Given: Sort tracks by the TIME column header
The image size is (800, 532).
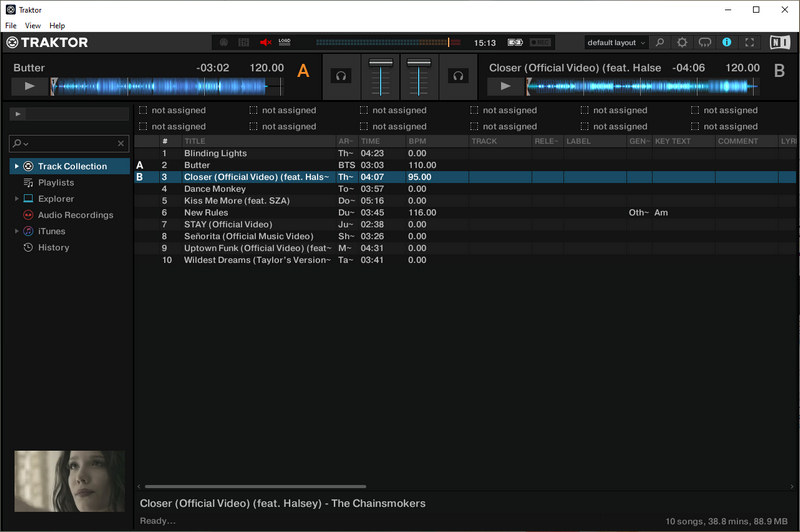Looking at the screenshot, I should (382, 141).
